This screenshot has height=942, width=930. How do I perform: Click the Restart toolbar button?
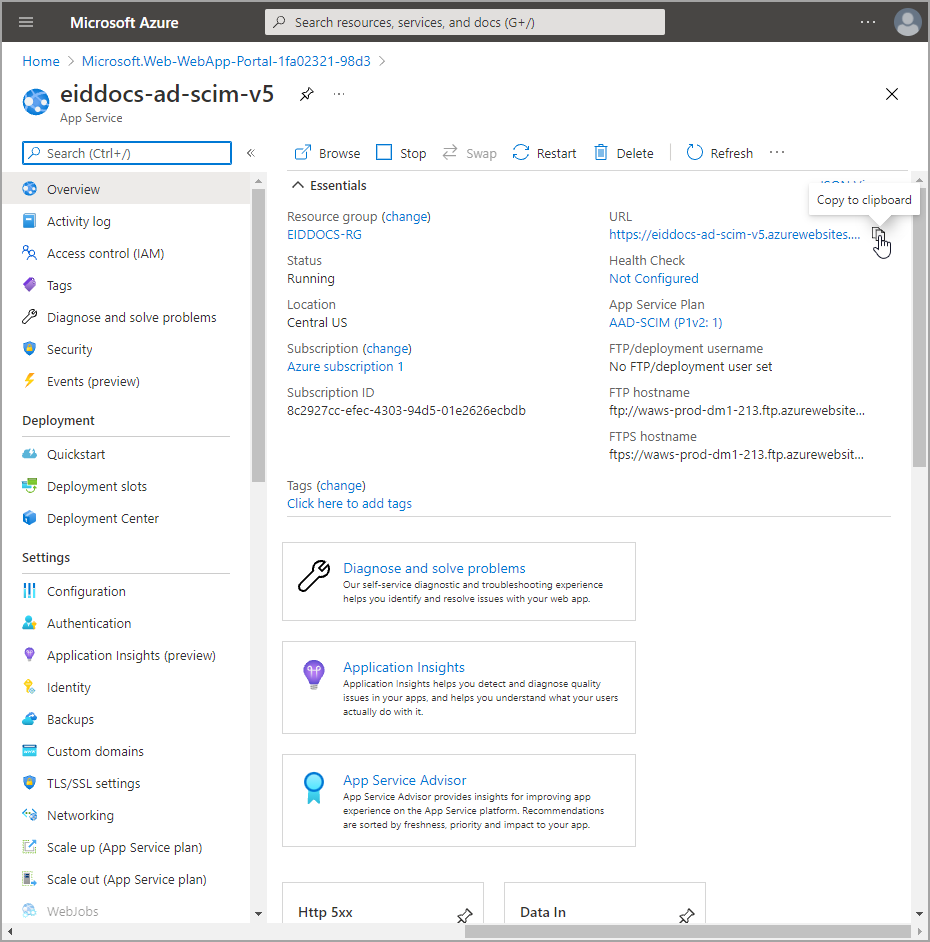tap(544, 153)
